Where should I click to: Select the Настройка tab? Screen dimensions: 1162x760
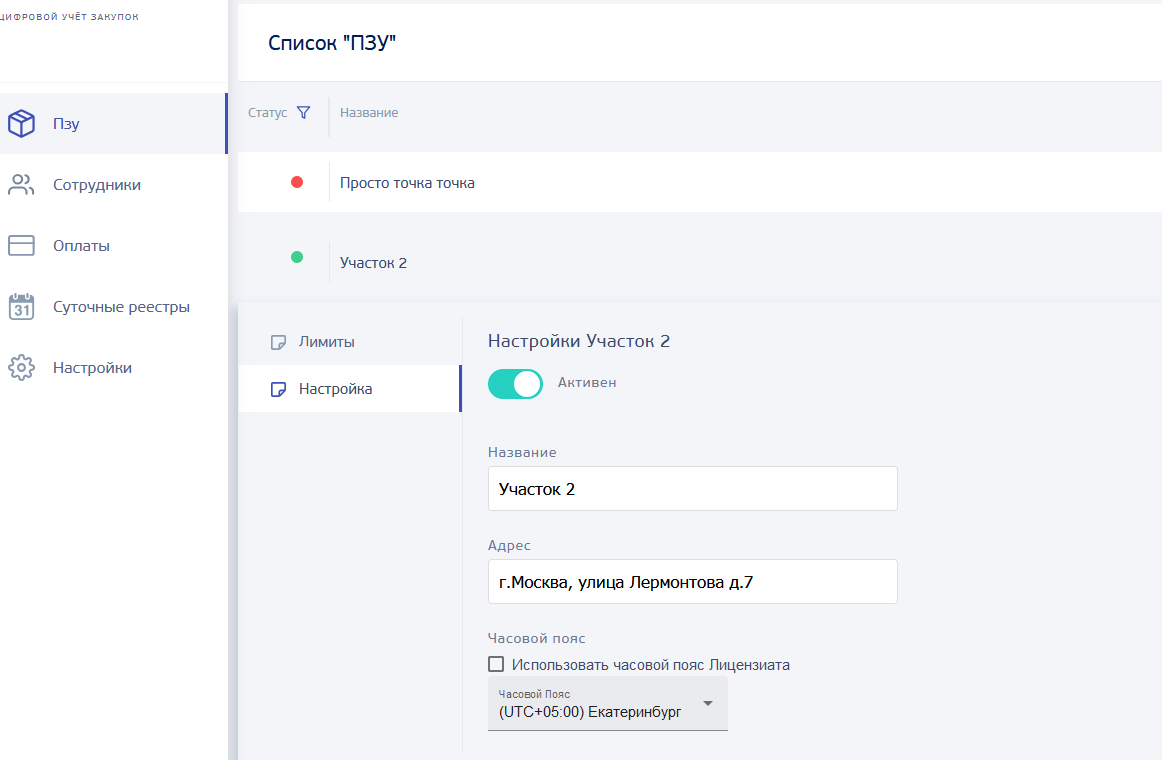pyautogui.click(x=336, y=389)
